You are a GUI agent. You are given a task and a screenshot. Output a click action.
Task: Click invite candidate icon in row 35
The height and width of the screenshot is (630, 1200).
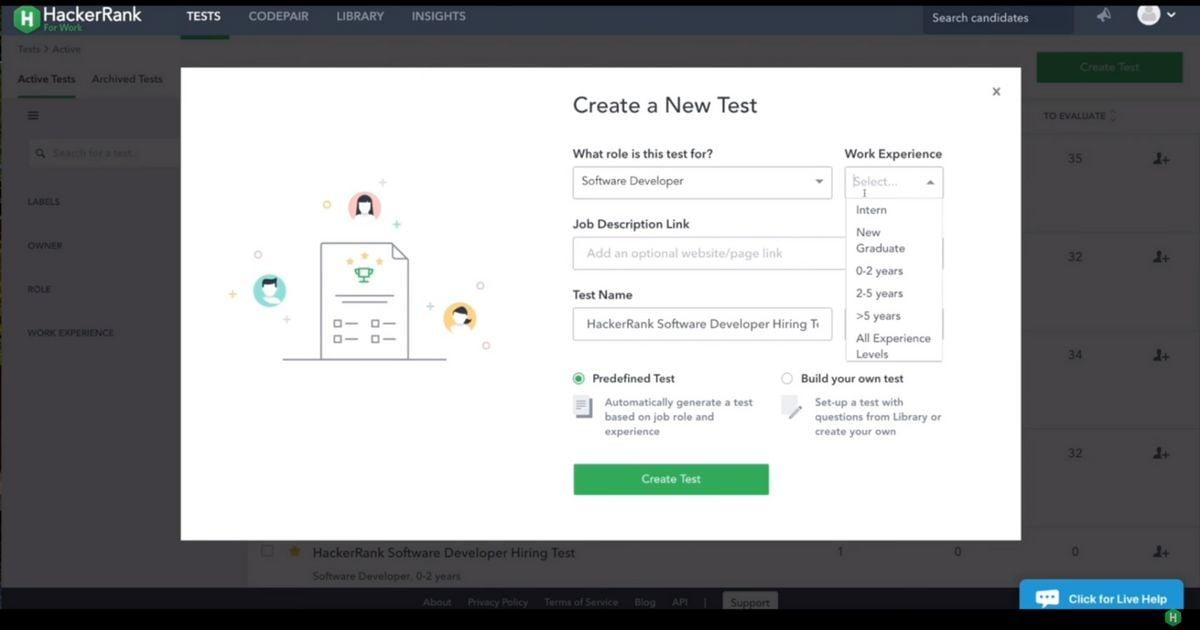[x=1160, y=159]
